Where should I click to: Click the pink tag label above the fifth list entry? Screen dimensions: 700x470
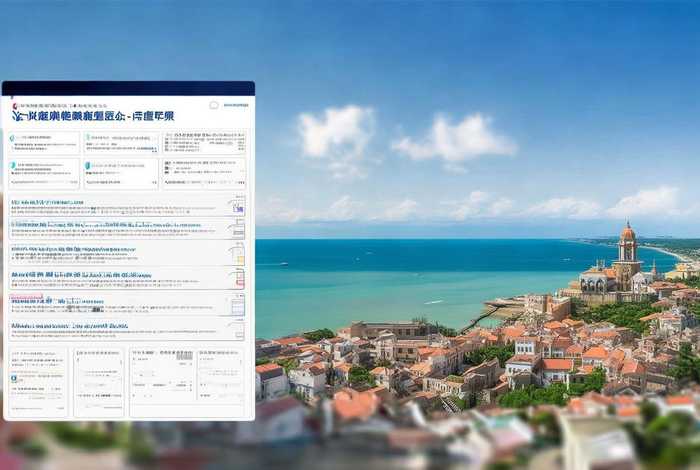26,296
